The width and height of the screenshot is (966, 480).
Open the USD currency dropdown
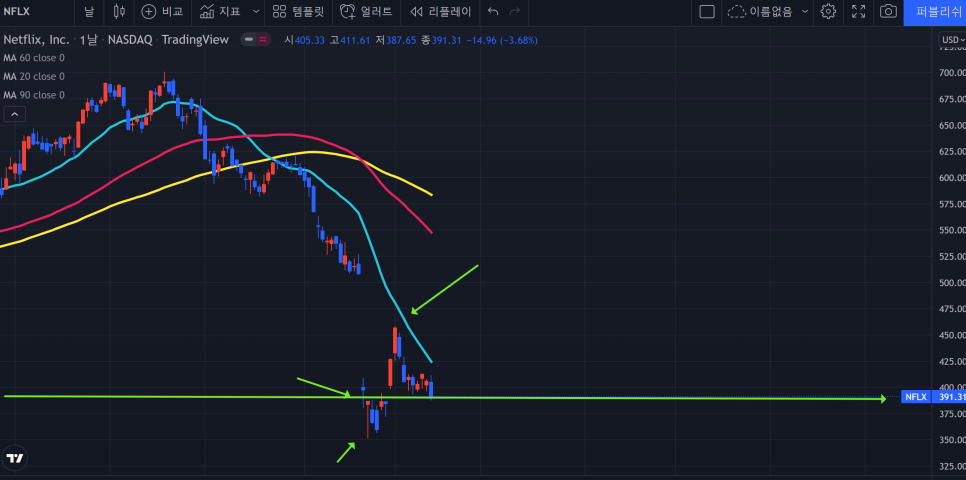coord(952,40)
